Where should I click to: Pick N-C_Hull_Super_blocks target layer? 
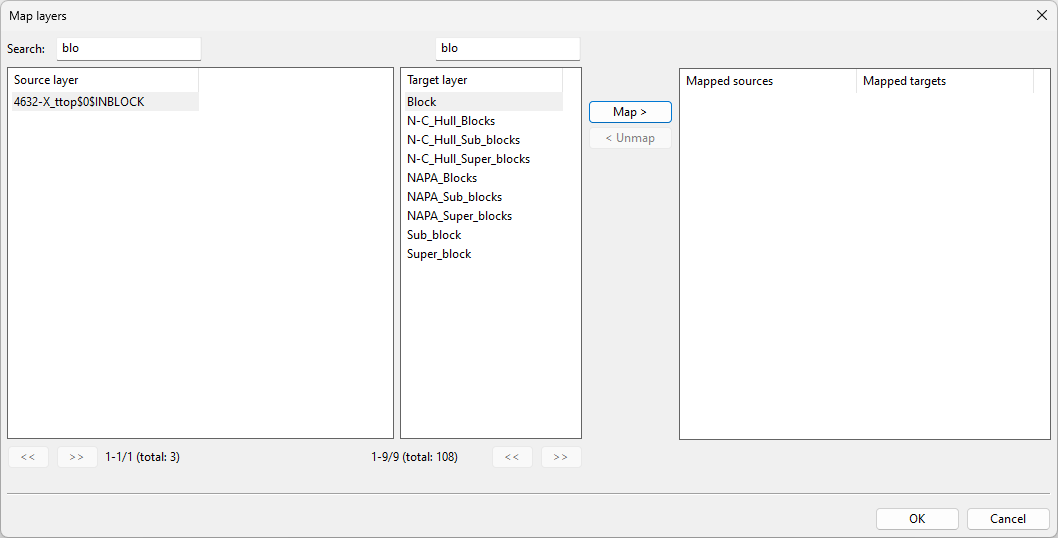tap(468, 159)
